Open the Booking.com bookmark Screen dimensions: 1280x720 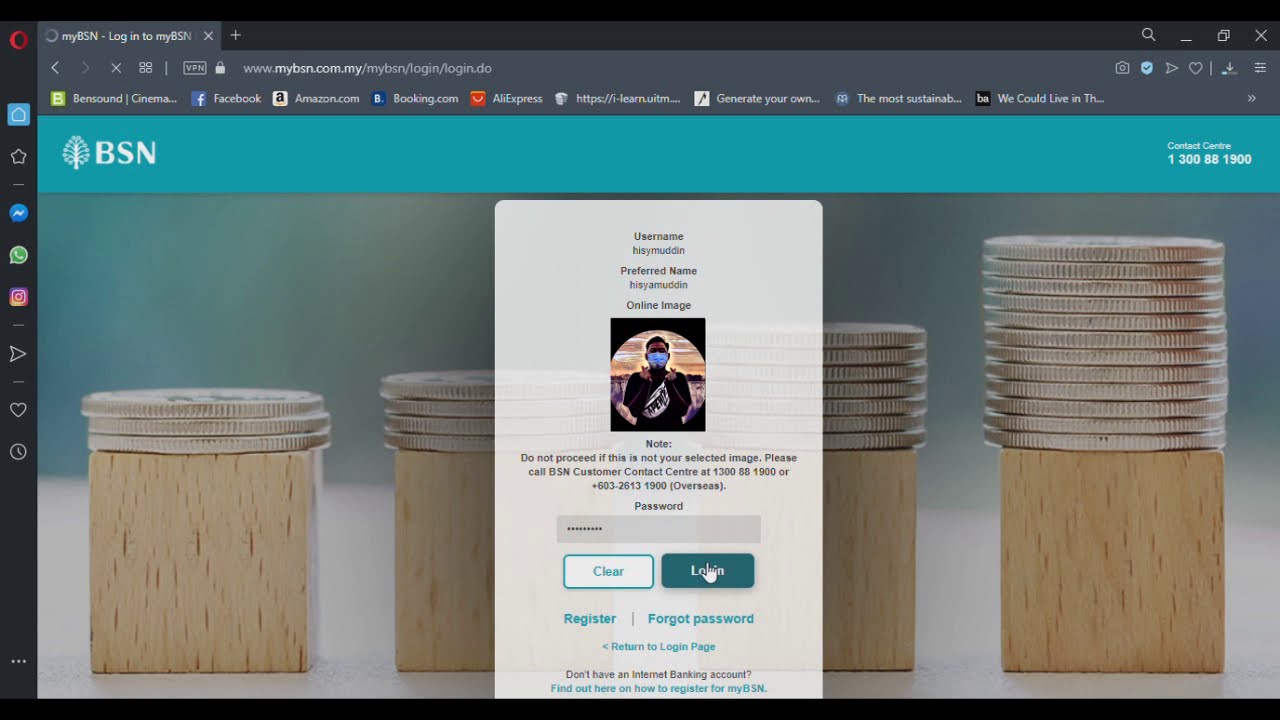[x=415, y=98]
